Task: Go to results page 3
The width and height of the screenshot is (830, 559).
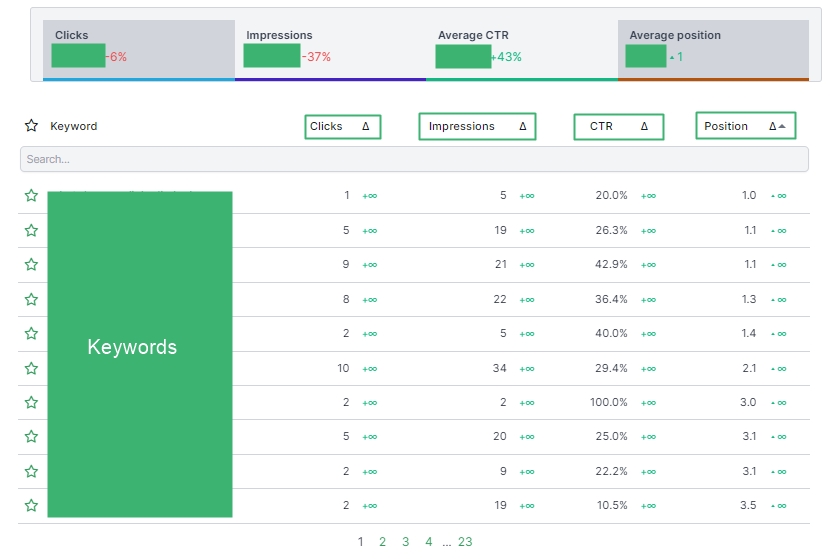Action: coord(405,542)
